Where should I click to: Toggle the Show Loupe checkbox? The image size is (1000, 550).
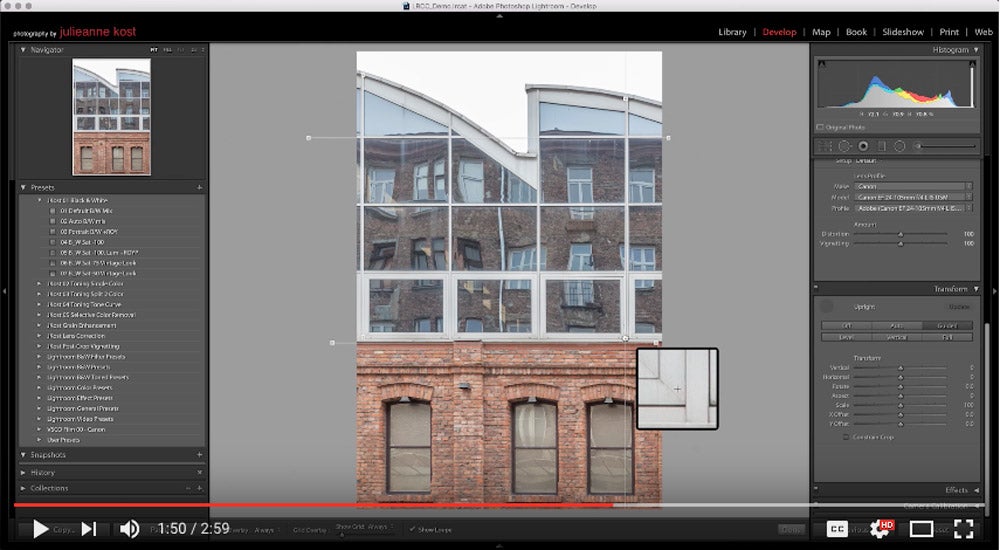[x=412, y=529]
